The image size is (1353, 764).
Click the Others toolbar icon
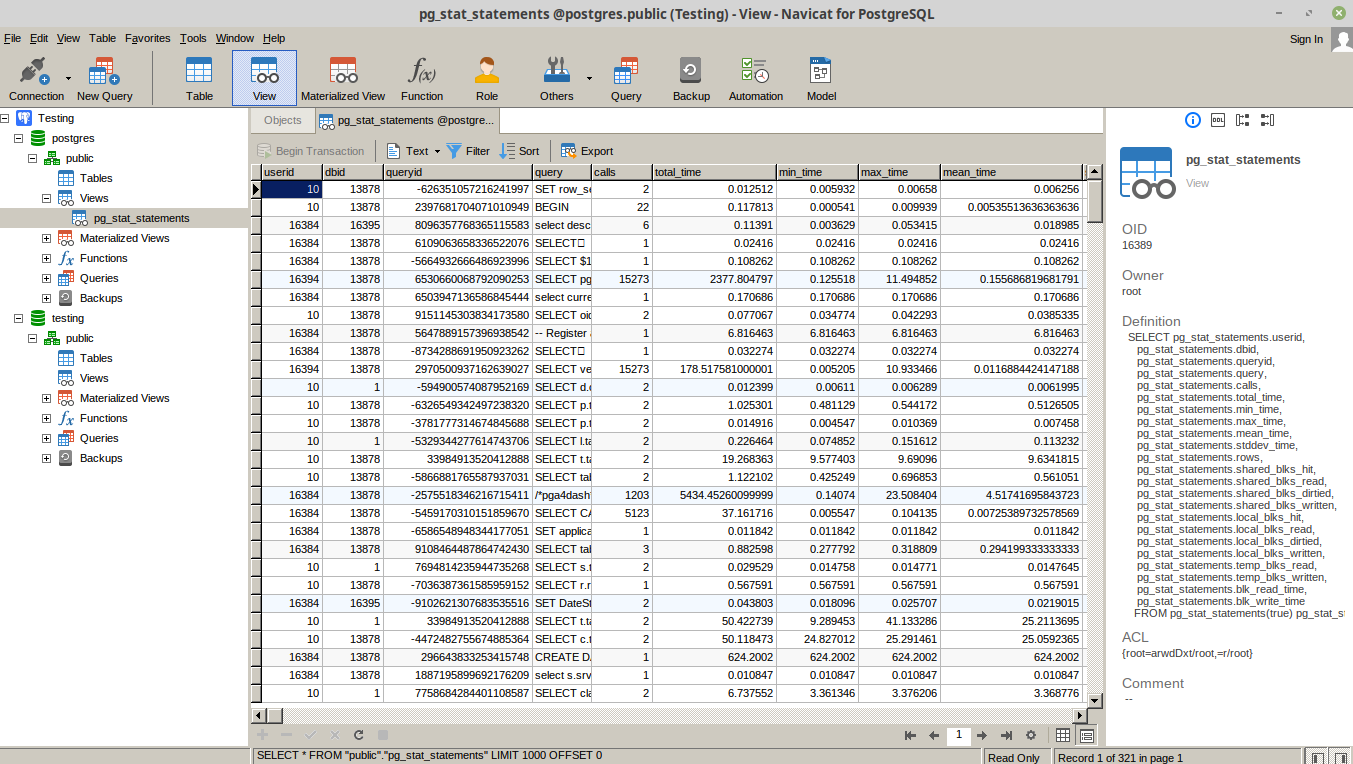pos(556,78)
